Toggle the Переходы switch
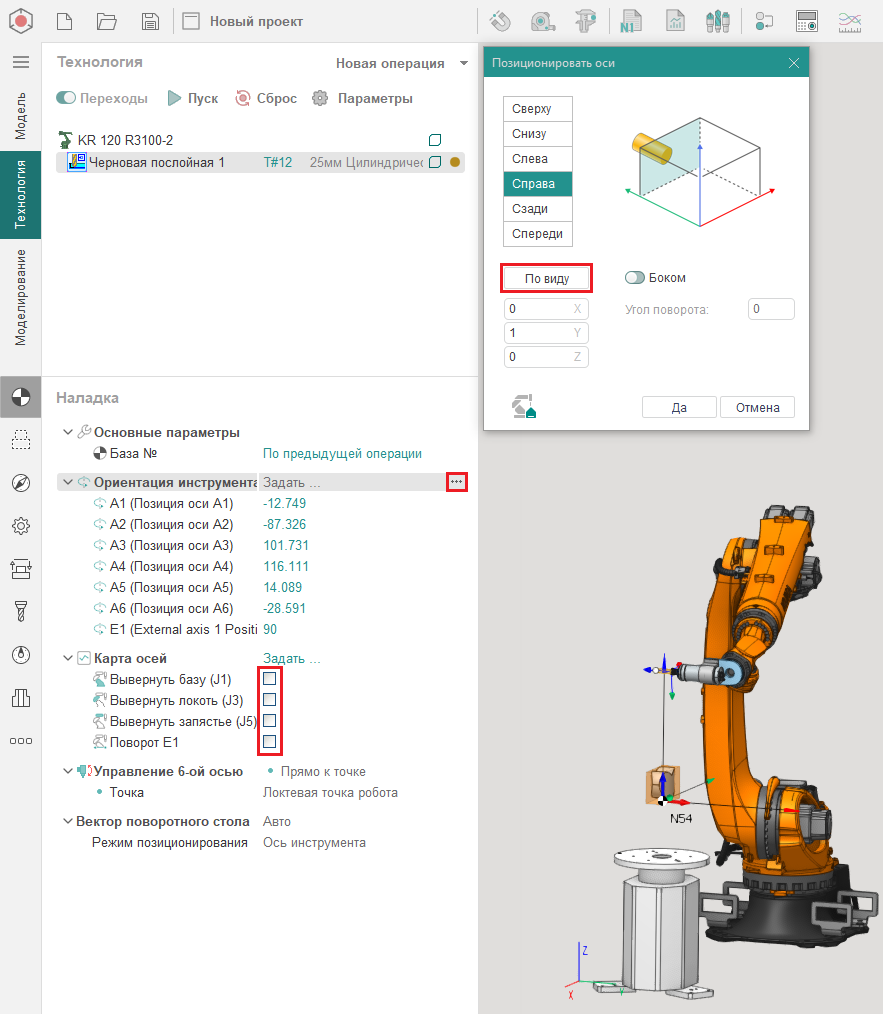This screenshot has width=883, height=1014. coord(67,98)
